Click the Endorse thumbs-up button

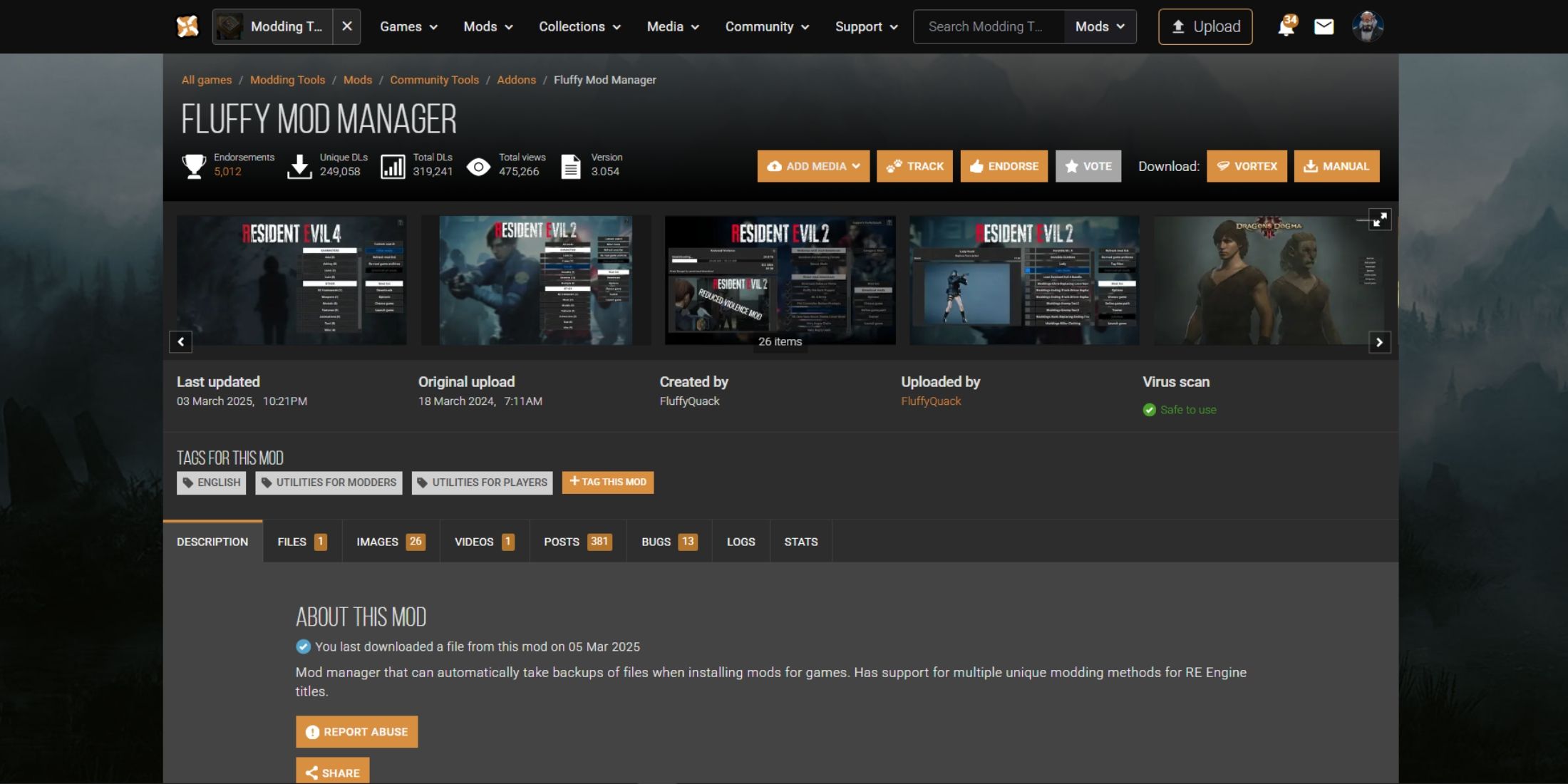(1004, 166)
